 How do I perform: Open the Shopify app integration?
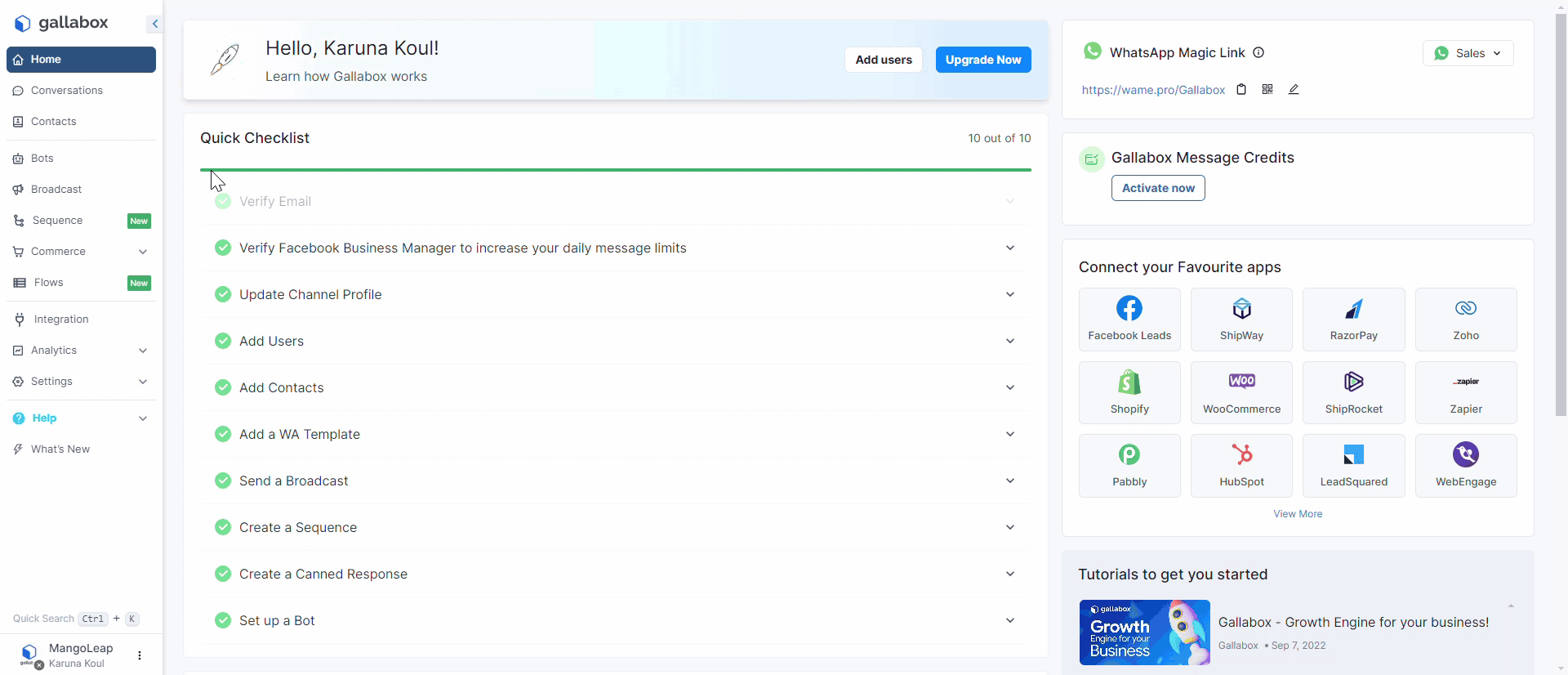tap(1129, 392)
